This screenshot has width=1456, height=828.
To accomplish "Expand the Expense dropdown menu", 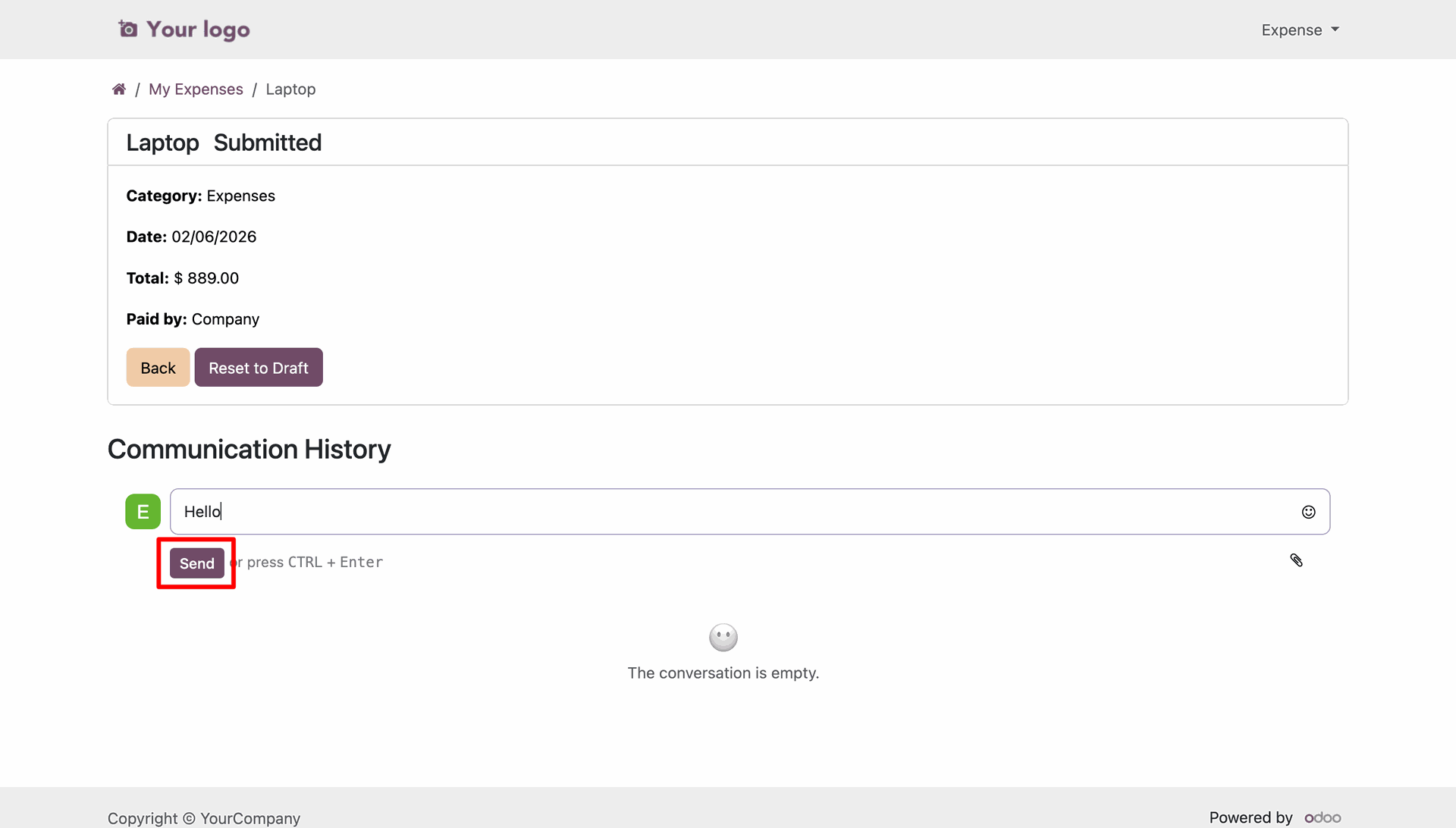I will coord(1300,30).
